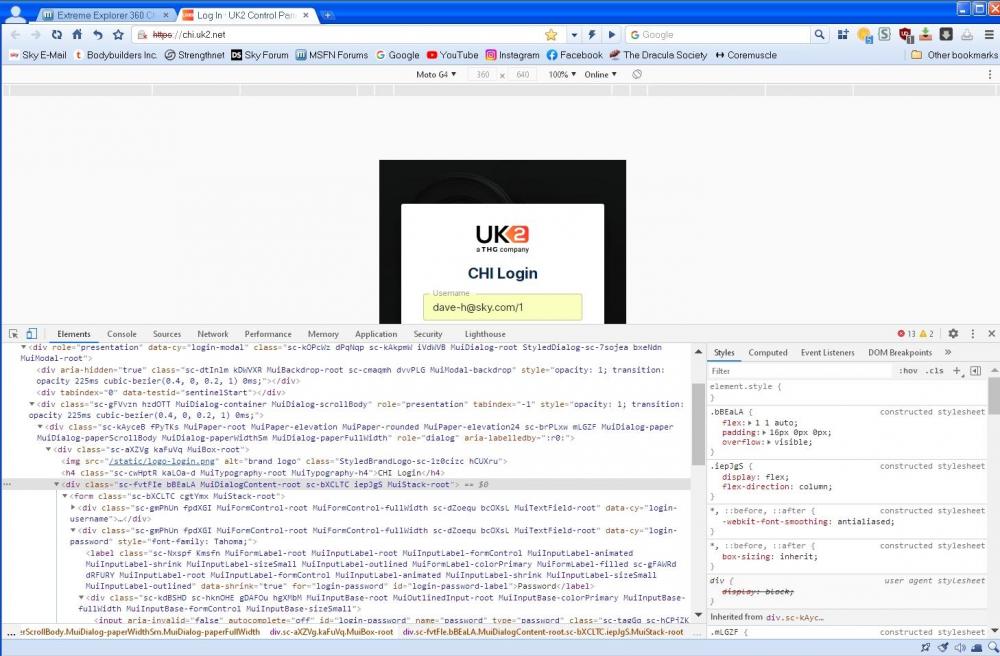Open the 100% zoom dropdown
This screenshot has height=656, width=1000.
point(561,74)
